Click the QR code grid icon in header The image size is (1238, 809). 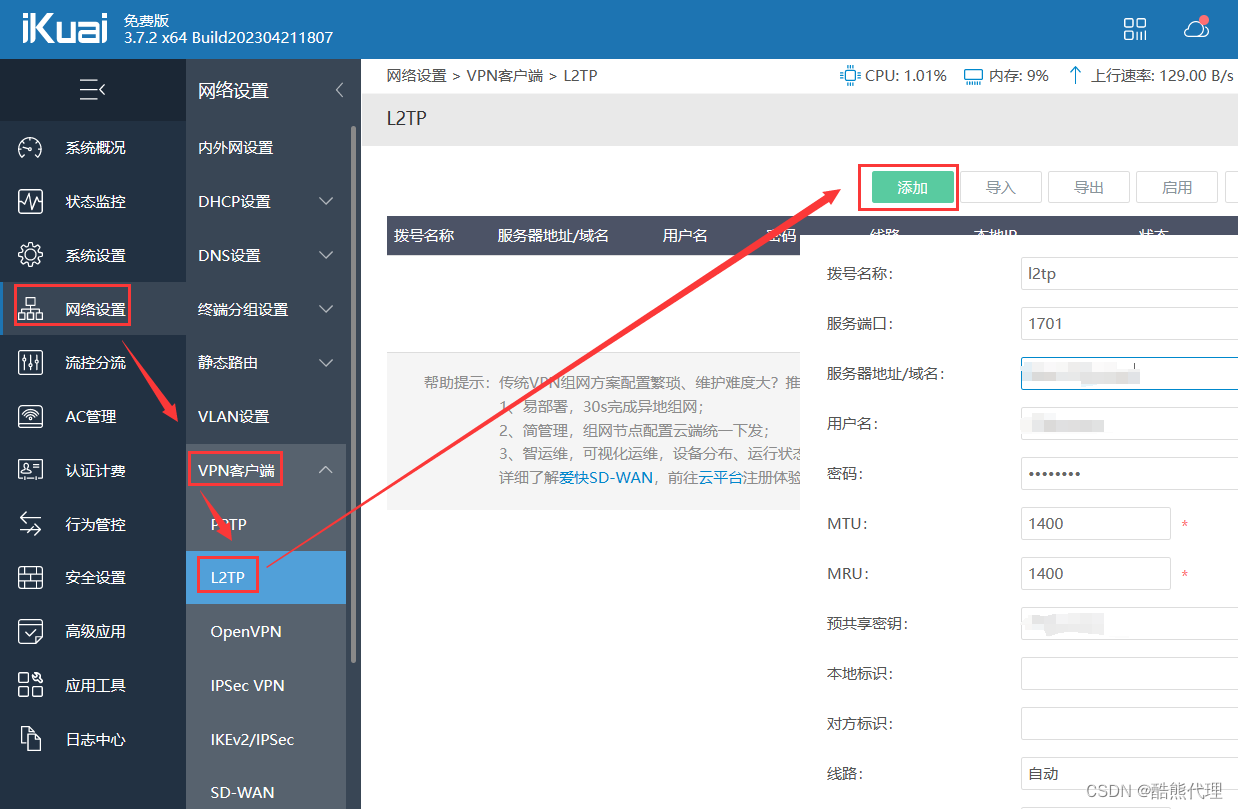(x=1135, y=29)
